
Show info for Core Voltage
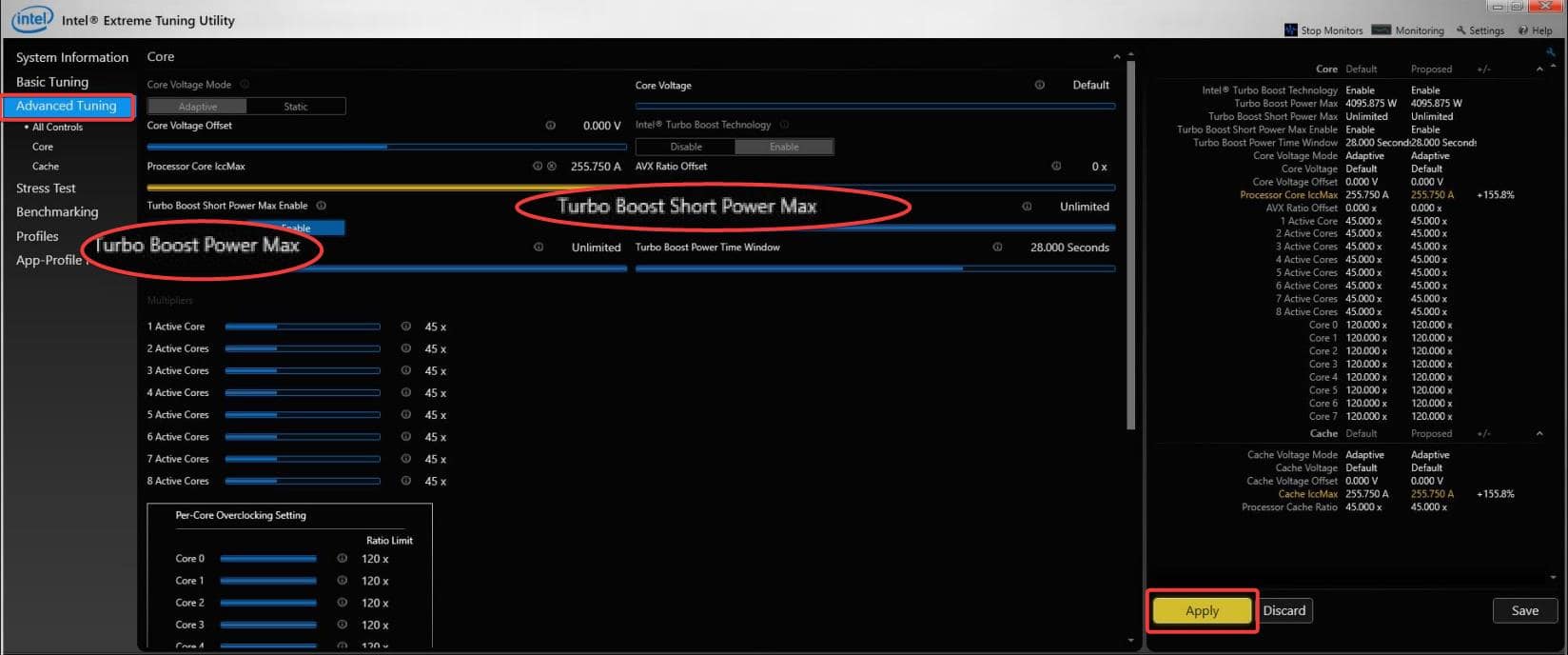(x=1039, y=85)
